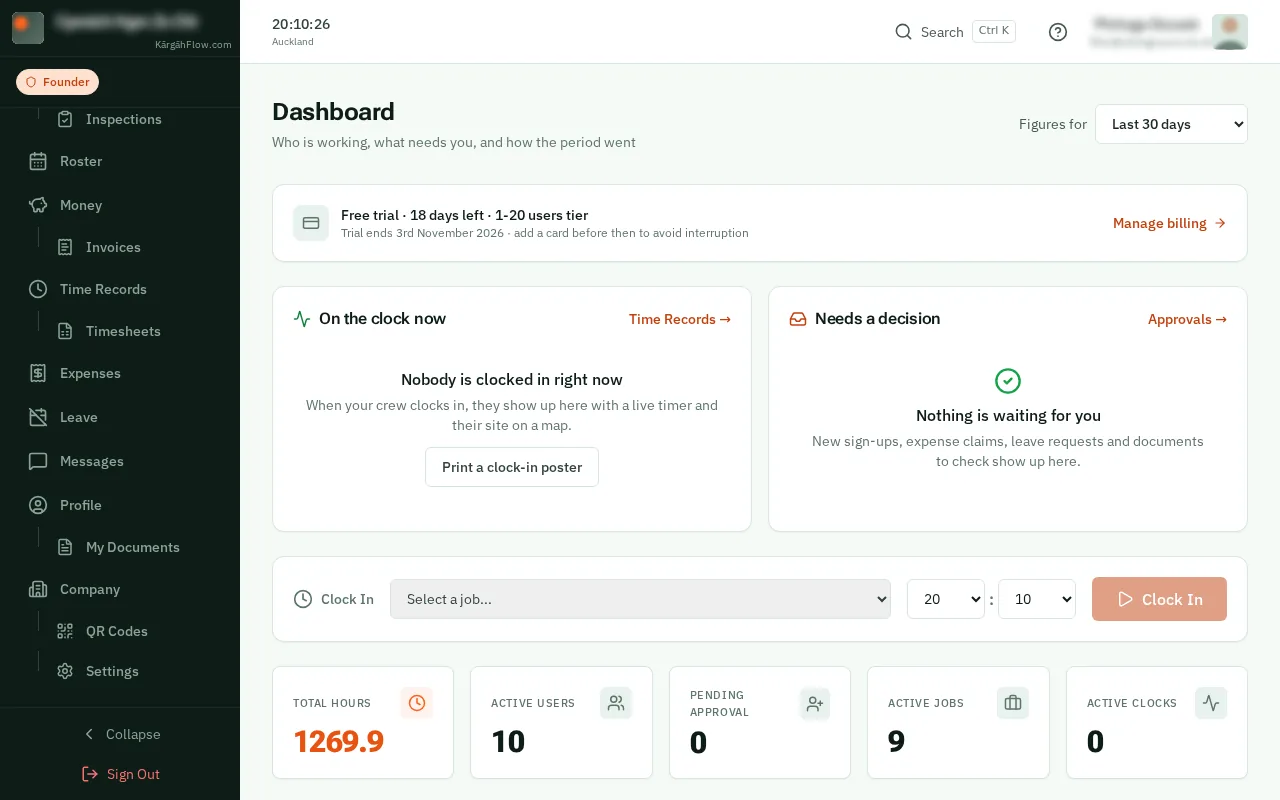The image size is (1280, 800).
Task: Open Expenses in the sidebar
Action: click(75, 373)
